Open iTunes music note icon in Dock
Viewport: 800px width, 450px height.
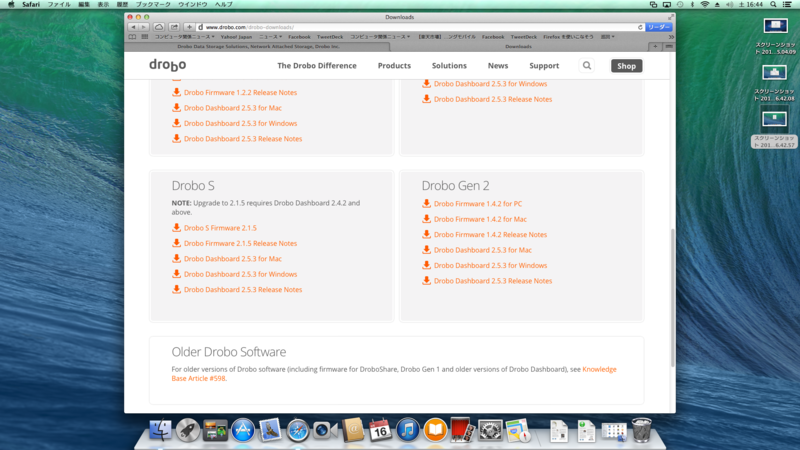[408, 430]
